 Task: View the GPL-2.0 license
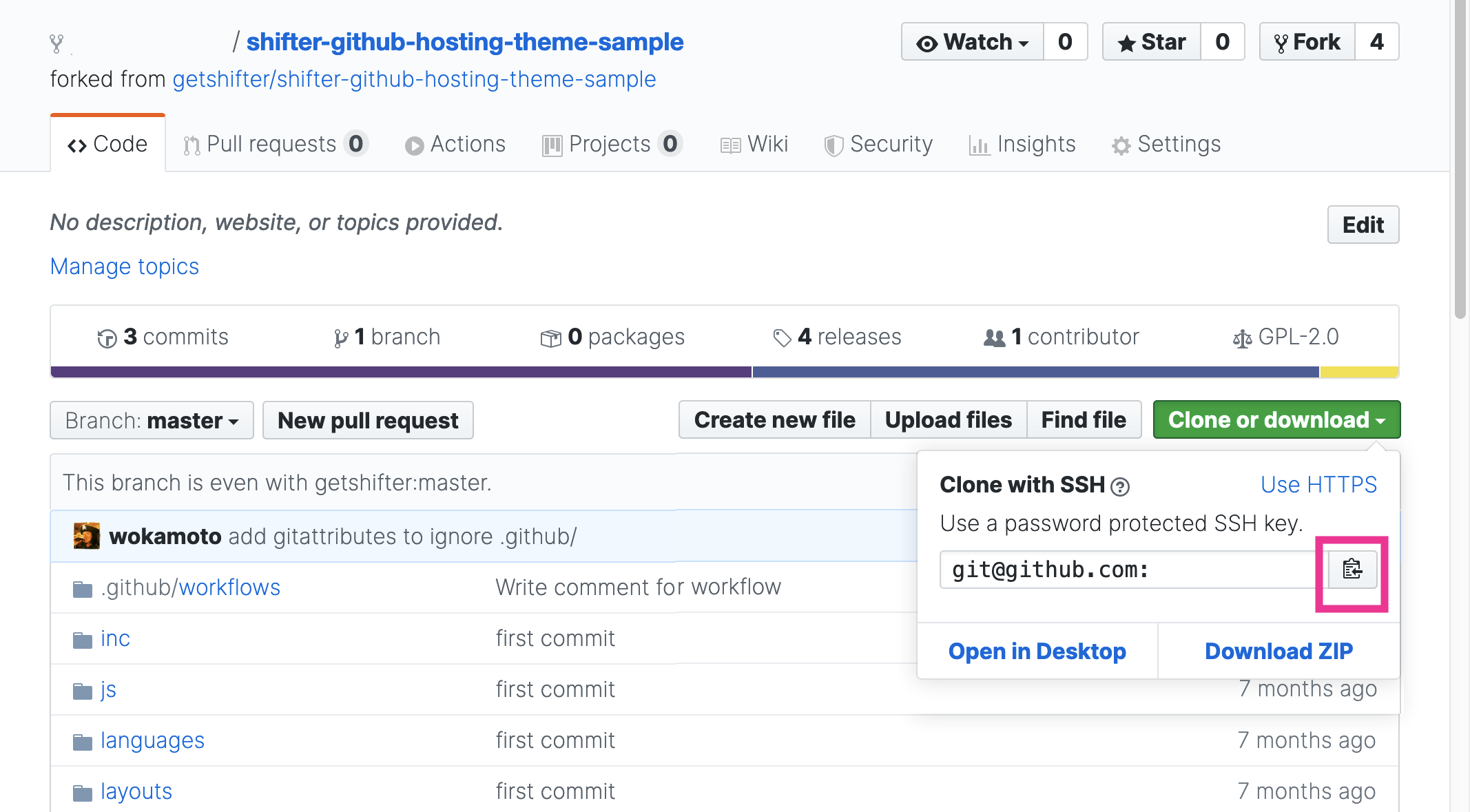click(1286, 337)
